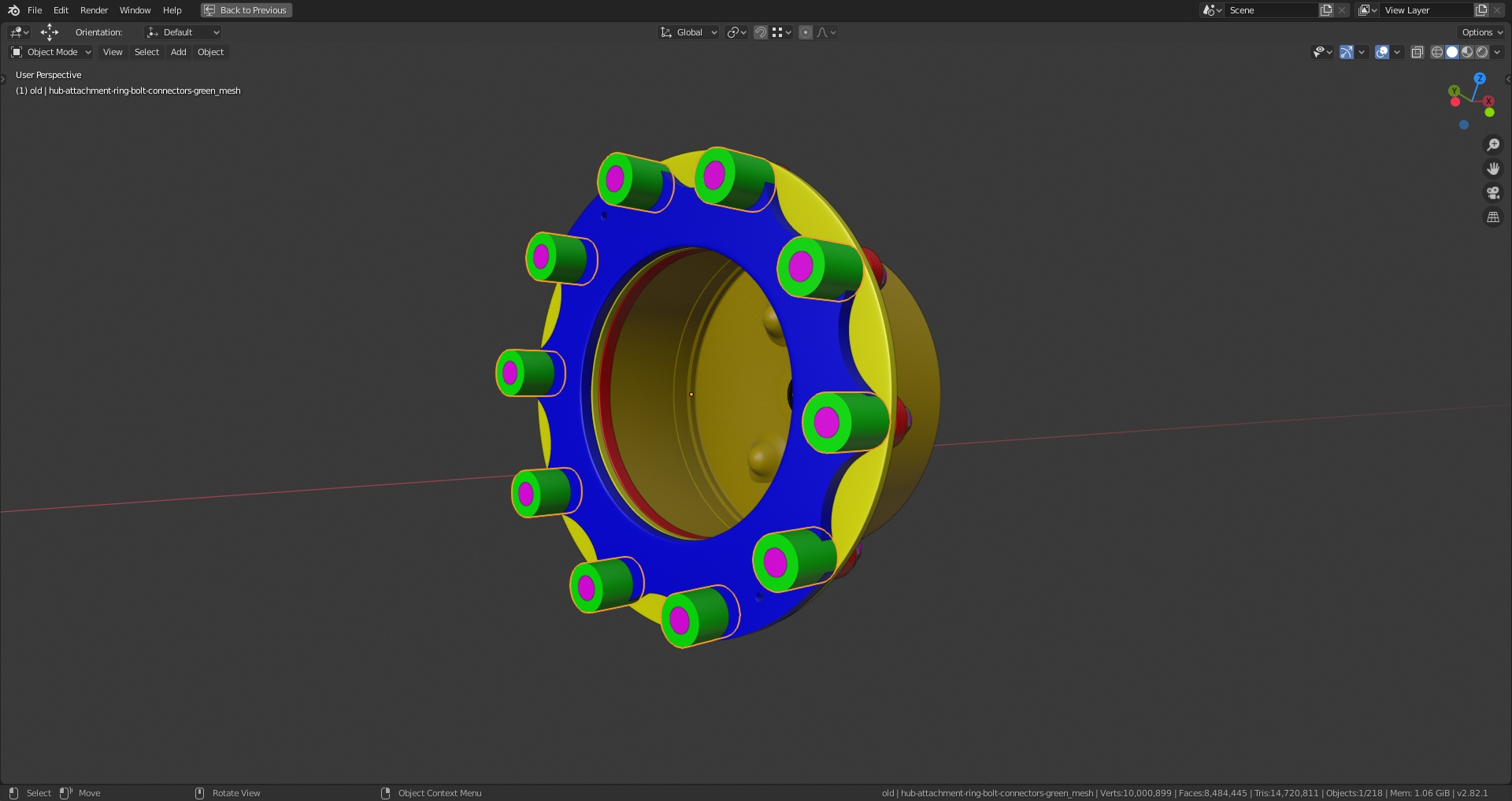
Task: Click the zoom view magnifier icon
Action: pos(1493,145)
